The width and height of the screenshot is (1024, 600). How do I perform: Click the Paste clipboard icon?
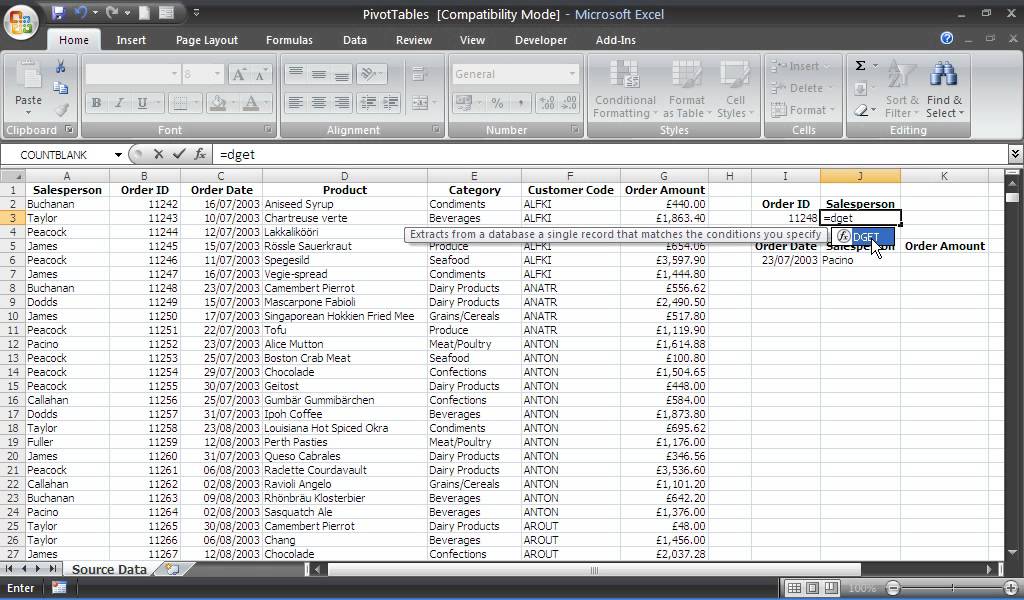(x=28, y=76)
